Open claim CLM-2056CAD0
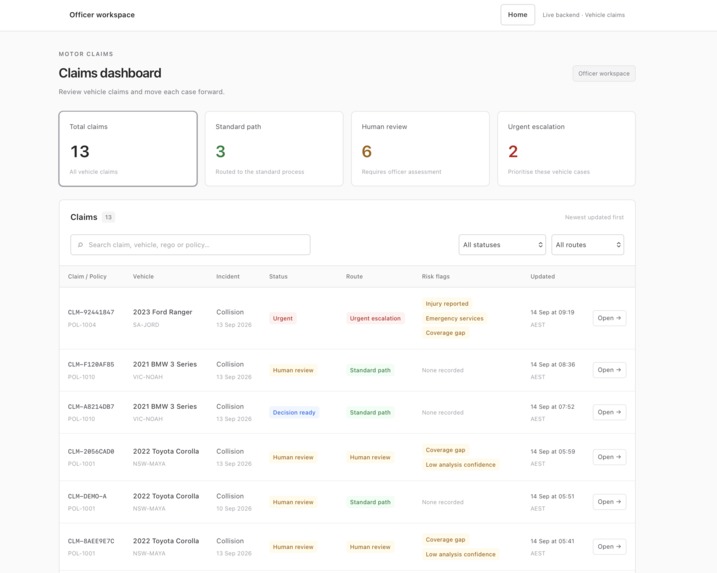This screenshot has height=573, width=717. coord(609,457)
